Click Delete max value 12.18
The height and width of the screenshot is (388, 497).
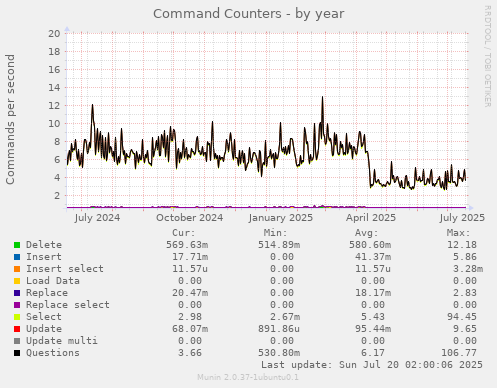(x=462, y=245)
